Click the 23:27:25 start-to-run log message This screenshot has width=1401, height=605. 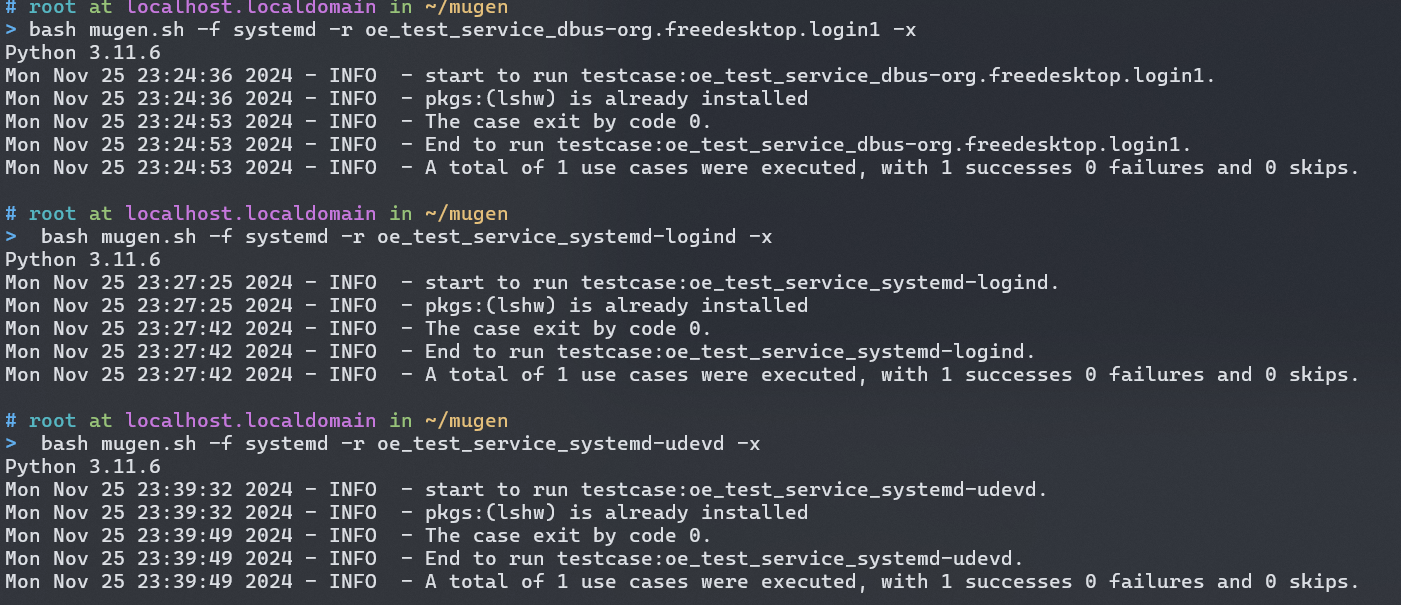741,282
